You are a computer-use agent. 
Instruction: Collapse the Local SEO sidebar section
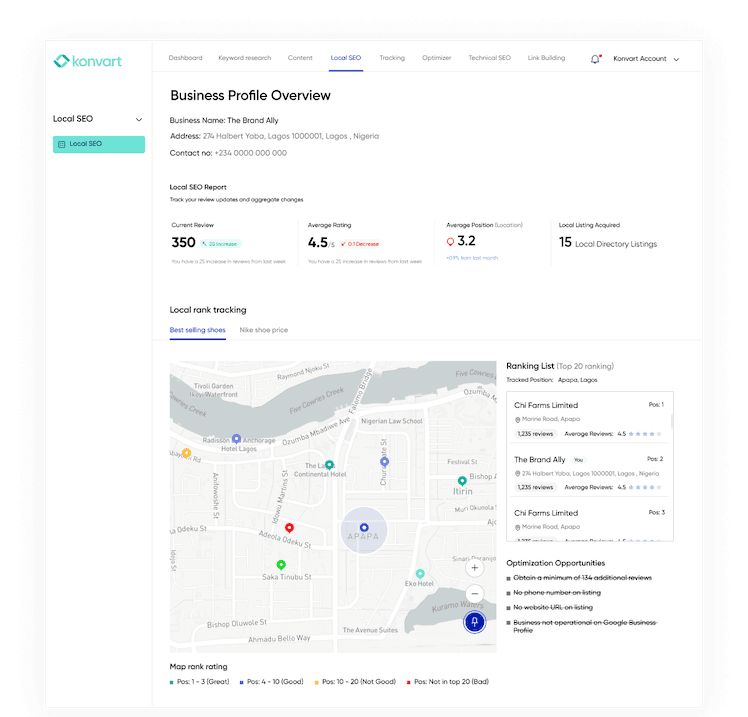[x=139, y=119]
